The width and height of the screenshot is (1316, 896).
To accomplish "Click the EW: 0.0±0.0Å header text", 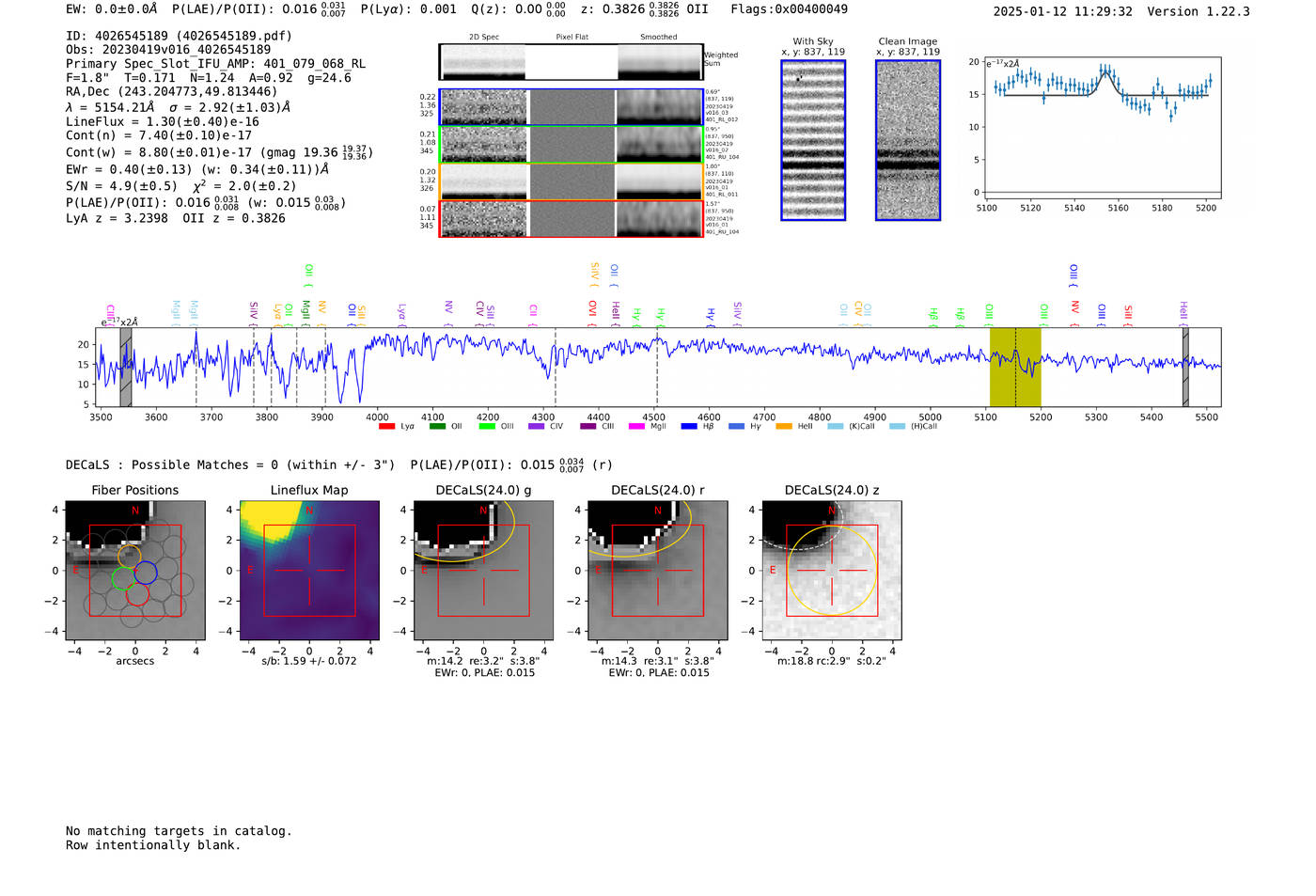I will pos(112,9).
